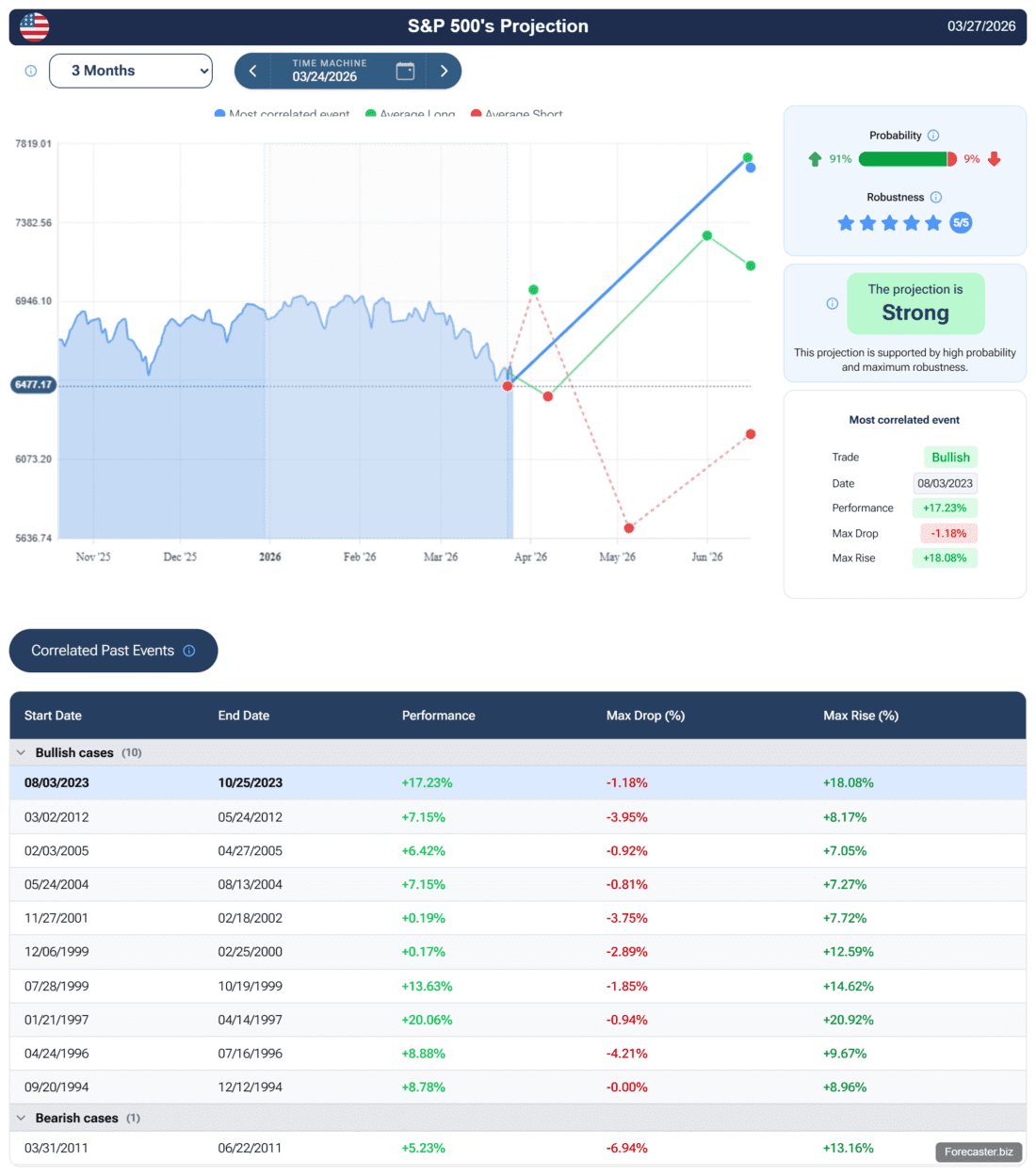The width and height of the screenshot is (1036, 1176).
Task: Advance to next Time Machine date
Action: click(444, 71)
